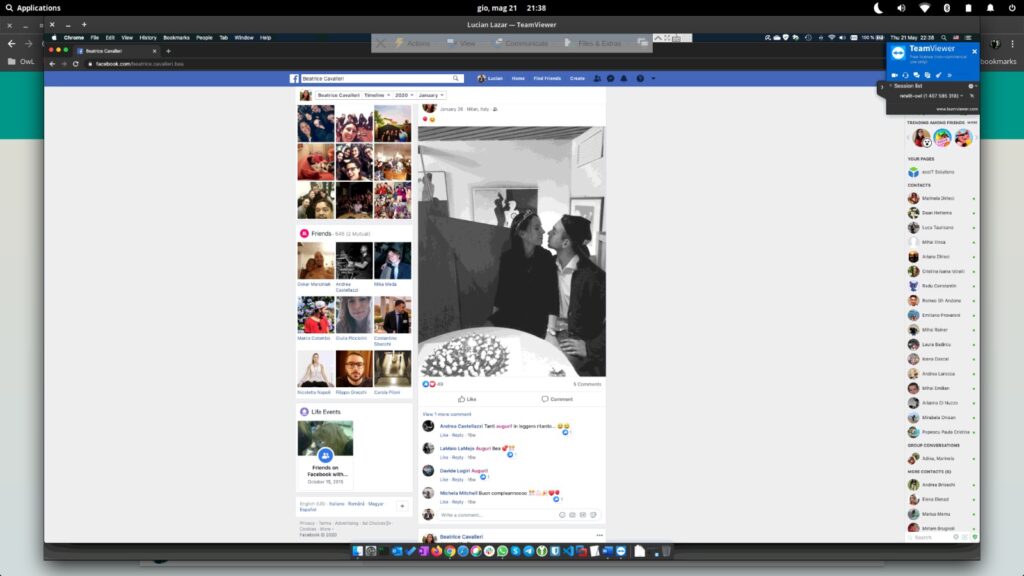This screenshot has height=576, width=1024.
Task: Click the Facebook logo icon
Action: (x=295, y=78)
